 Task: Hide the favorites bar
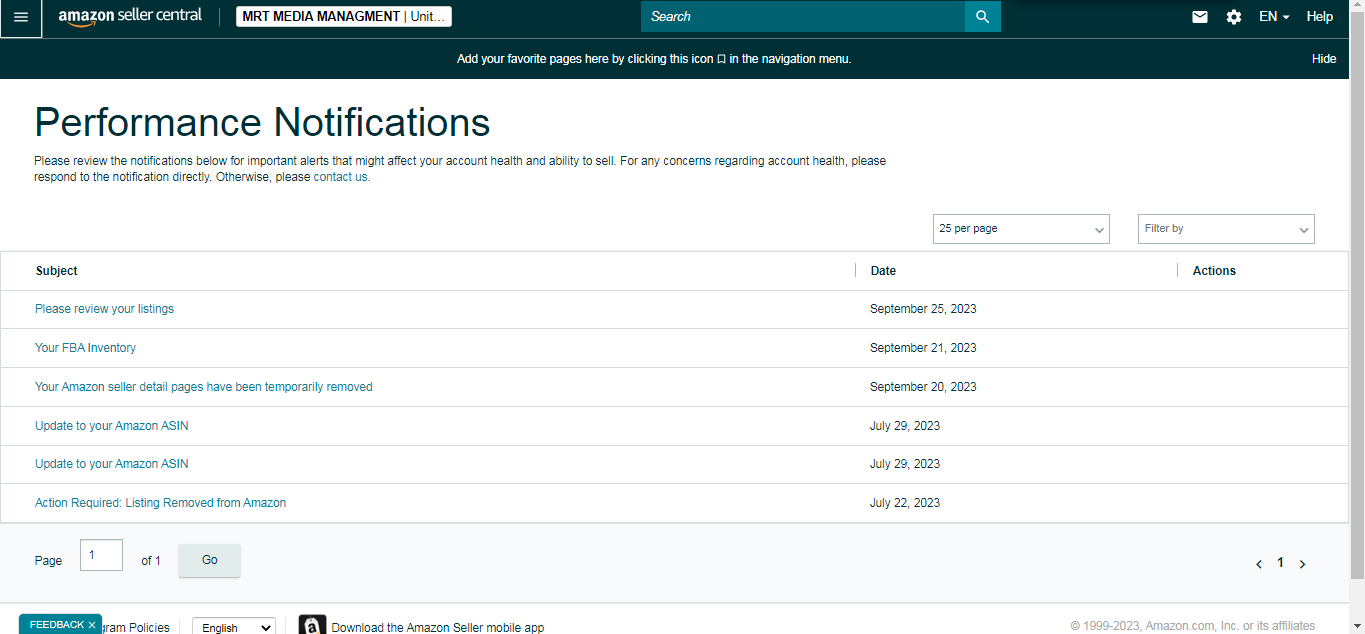coord(1323,59)
